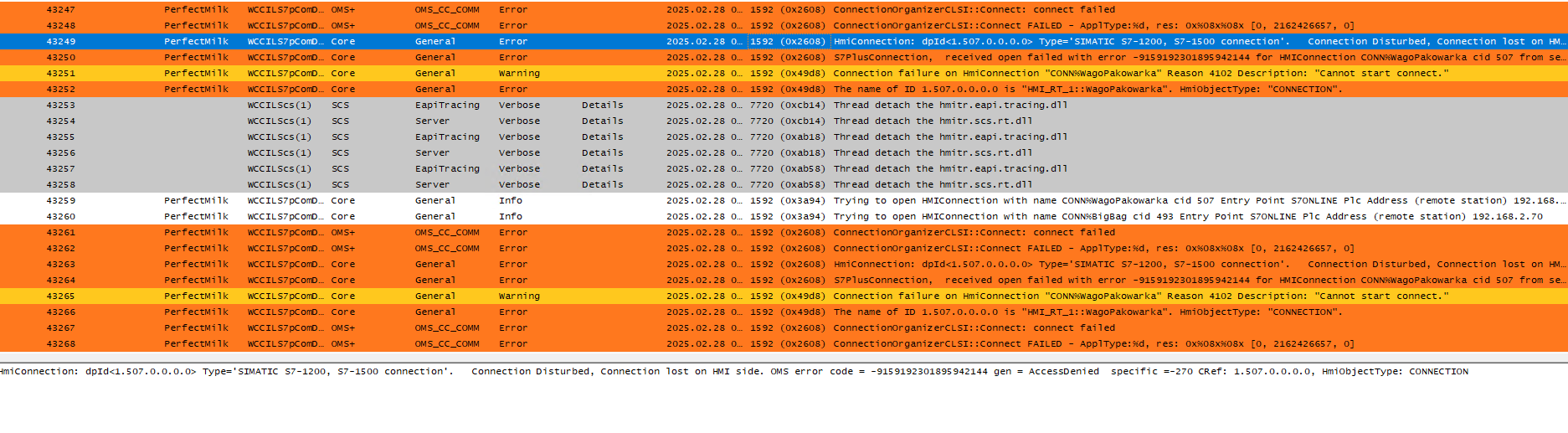Click the EapiTracing cell in row 43255

[447, 137]
